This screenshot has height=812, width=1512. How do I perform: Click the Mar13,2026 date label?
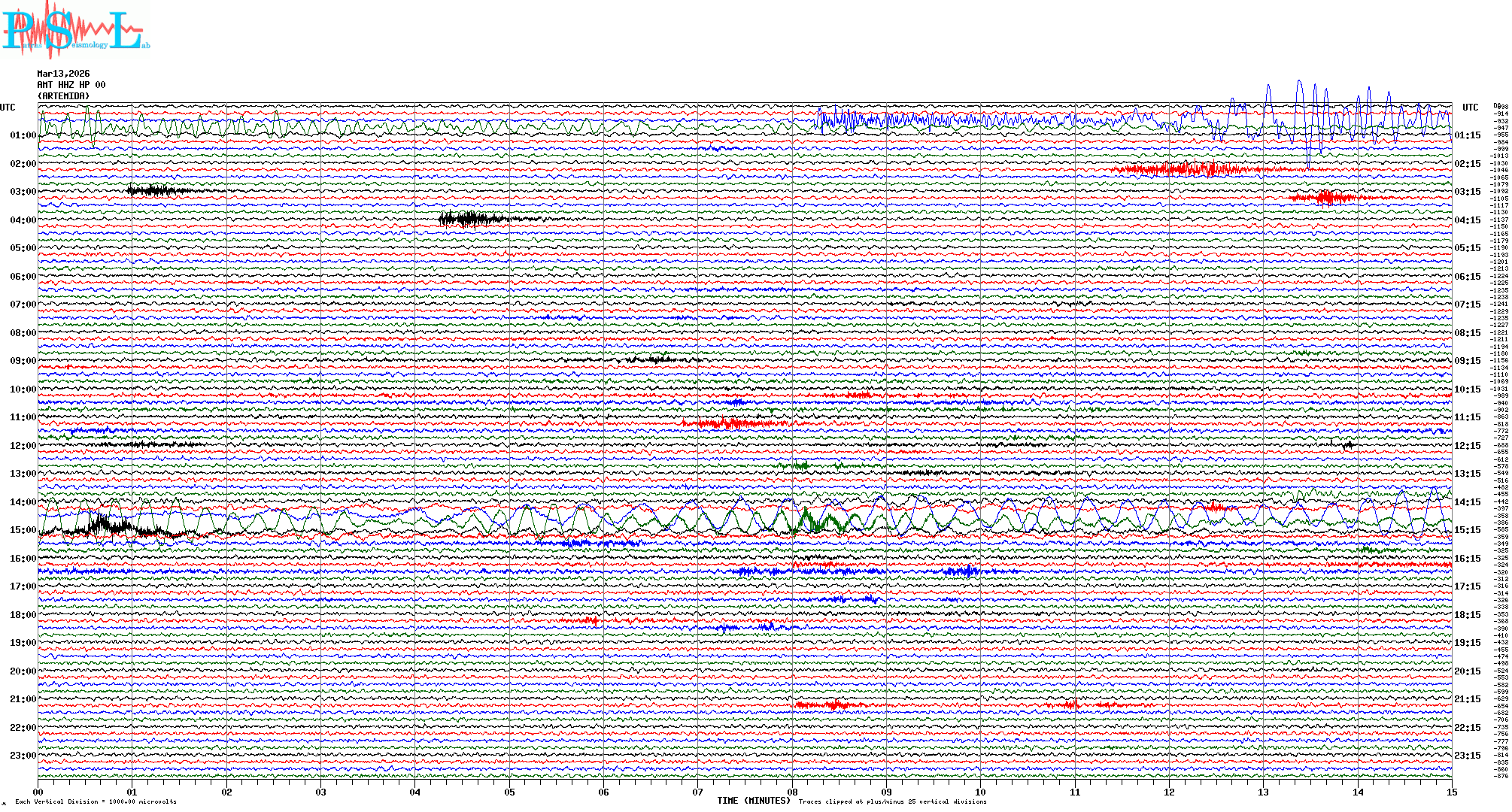tap(63, 74)
